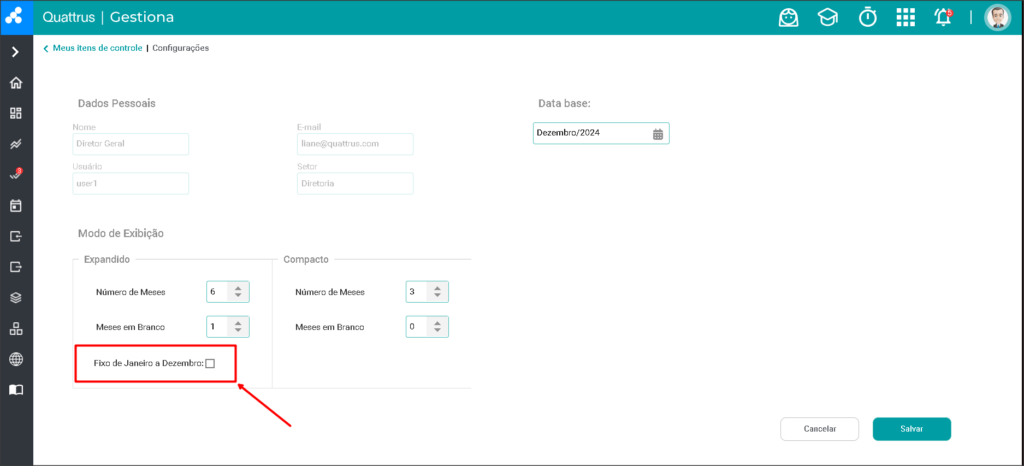
Task: Expand the sidebar with the chevron arrow
Action: pos(16,52)
